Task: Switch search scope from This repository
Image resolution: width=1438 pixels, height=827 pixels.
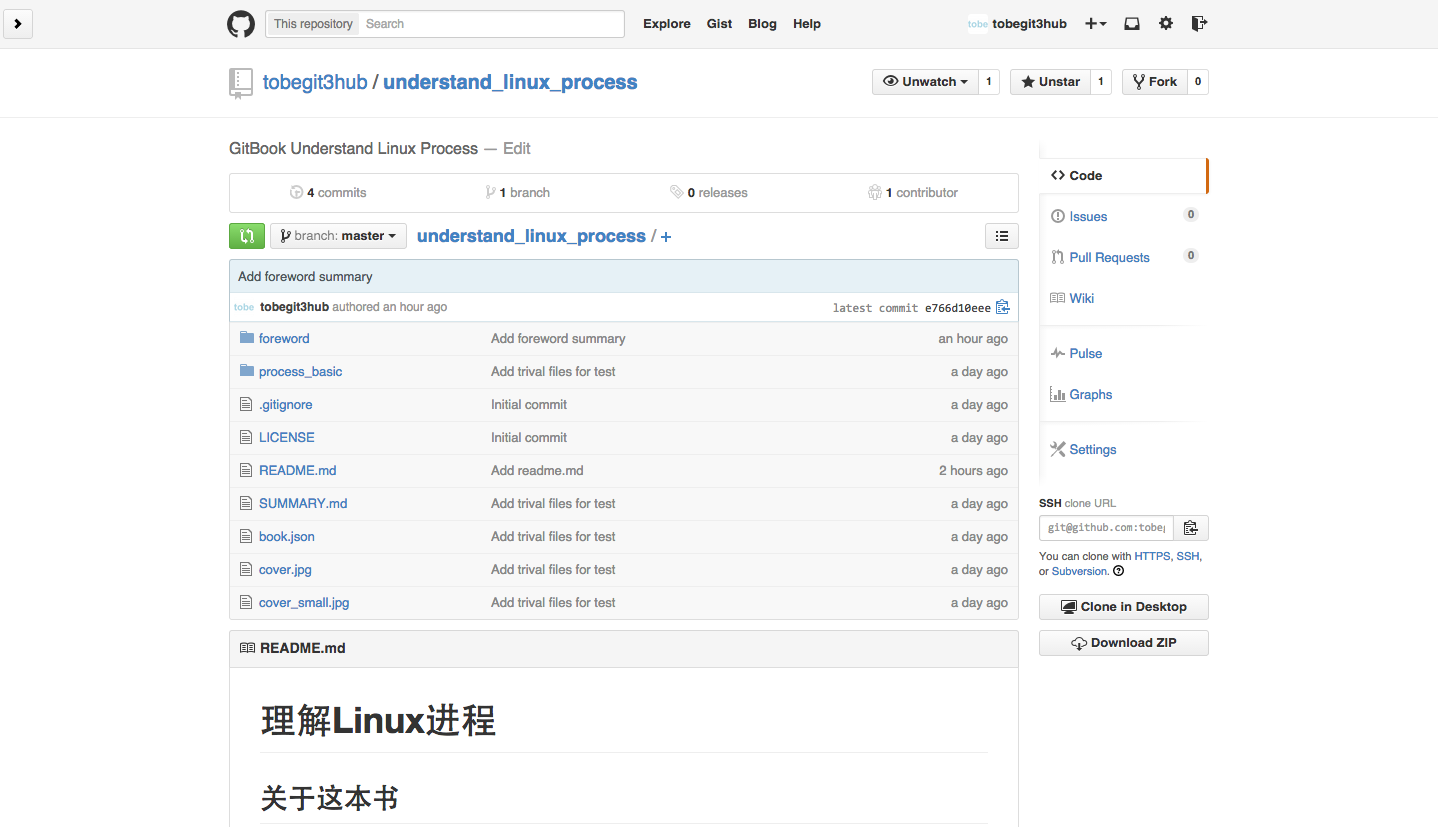Action: click(x=311, y=23)
